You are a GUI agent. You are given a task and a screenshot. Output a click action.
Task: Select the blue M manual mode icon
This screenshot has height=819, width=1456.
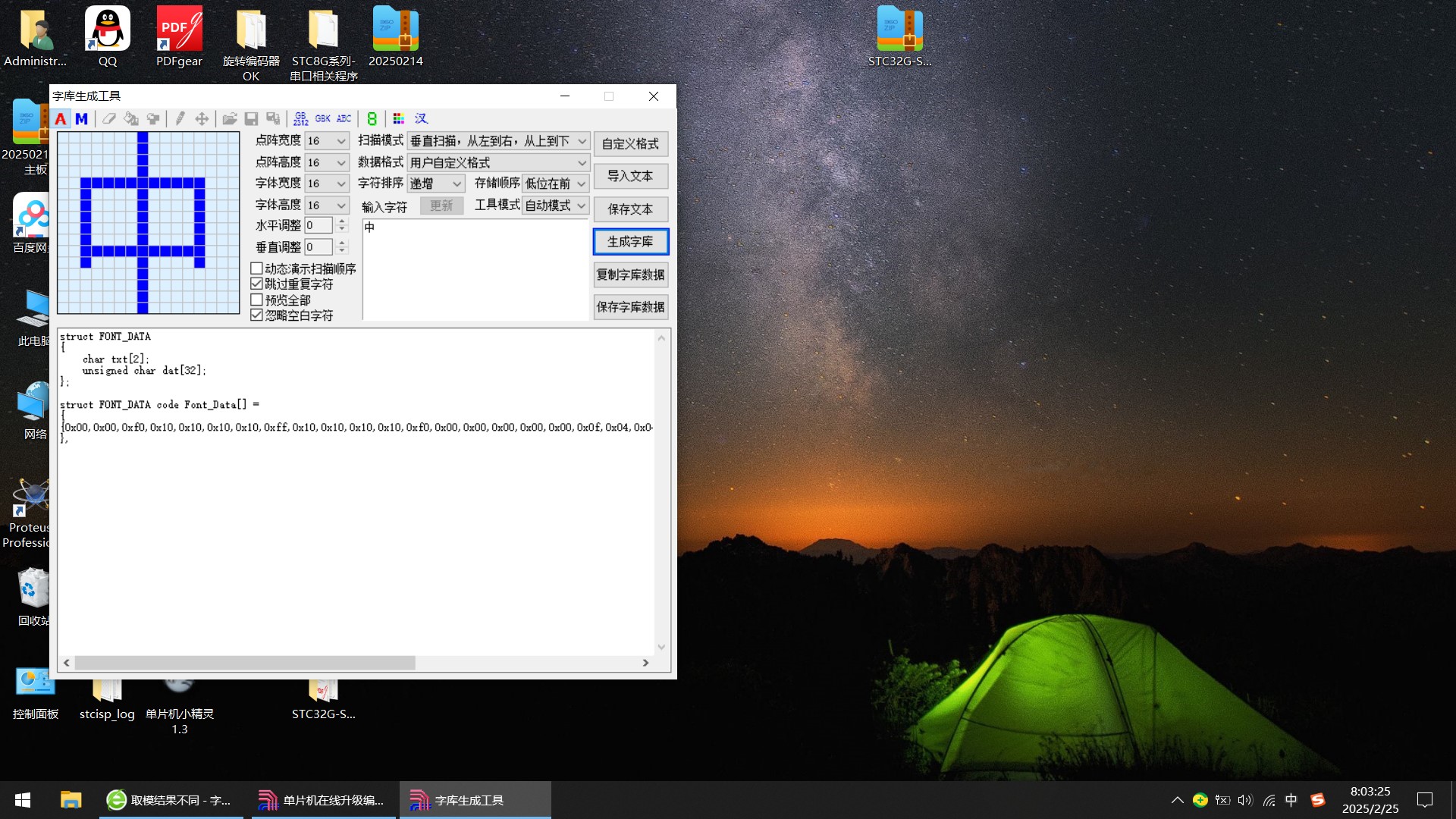[x=82, y=119]
